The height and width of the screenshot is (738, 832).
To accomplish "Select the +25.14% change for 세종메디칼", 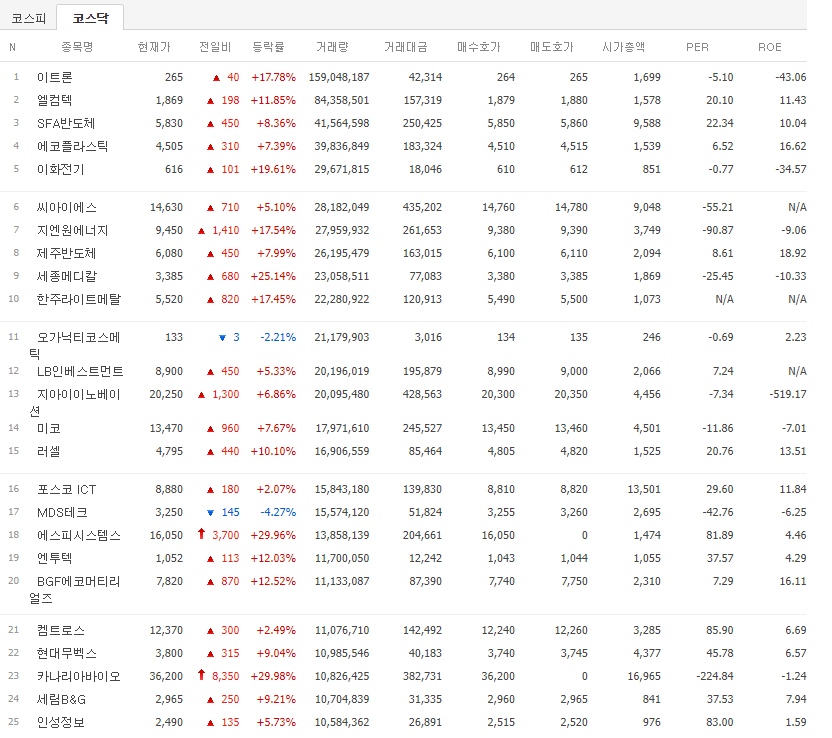I will pos(273,276).
